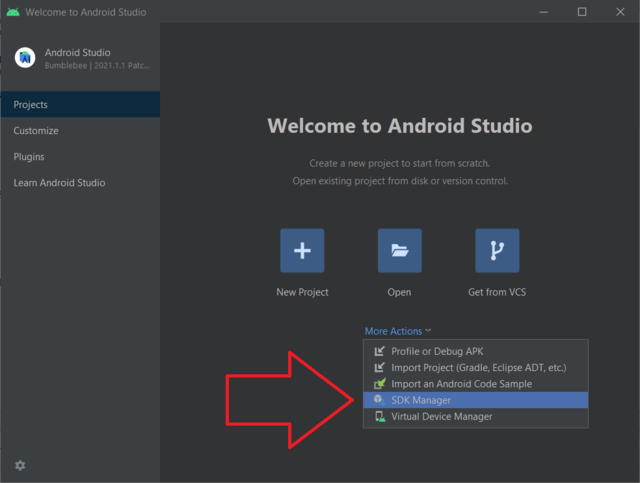Go to Learn Android Studio

click(80, 183)
